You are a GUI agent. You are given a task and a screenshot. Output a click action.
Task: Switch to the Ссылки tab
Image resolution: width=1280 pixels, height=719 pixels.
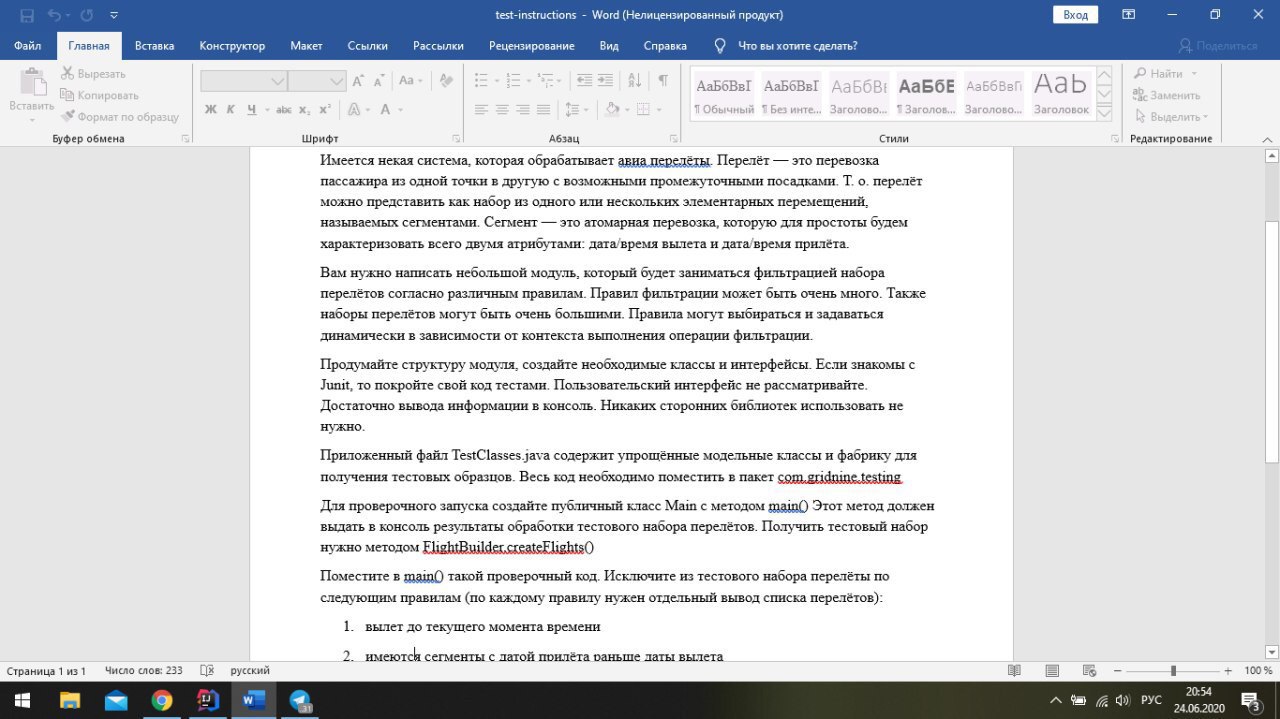coord(367,46)
